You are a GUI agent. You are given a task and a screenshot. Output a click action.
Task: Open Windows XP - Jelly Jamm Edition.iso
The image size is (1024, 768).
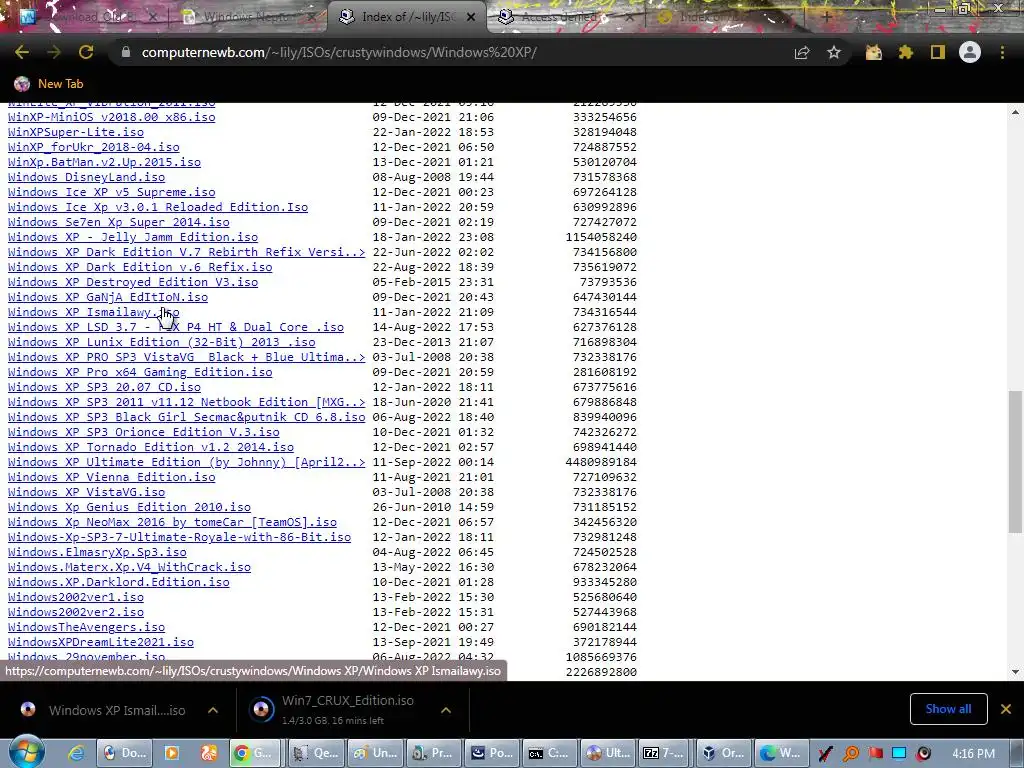click(133, 237)
